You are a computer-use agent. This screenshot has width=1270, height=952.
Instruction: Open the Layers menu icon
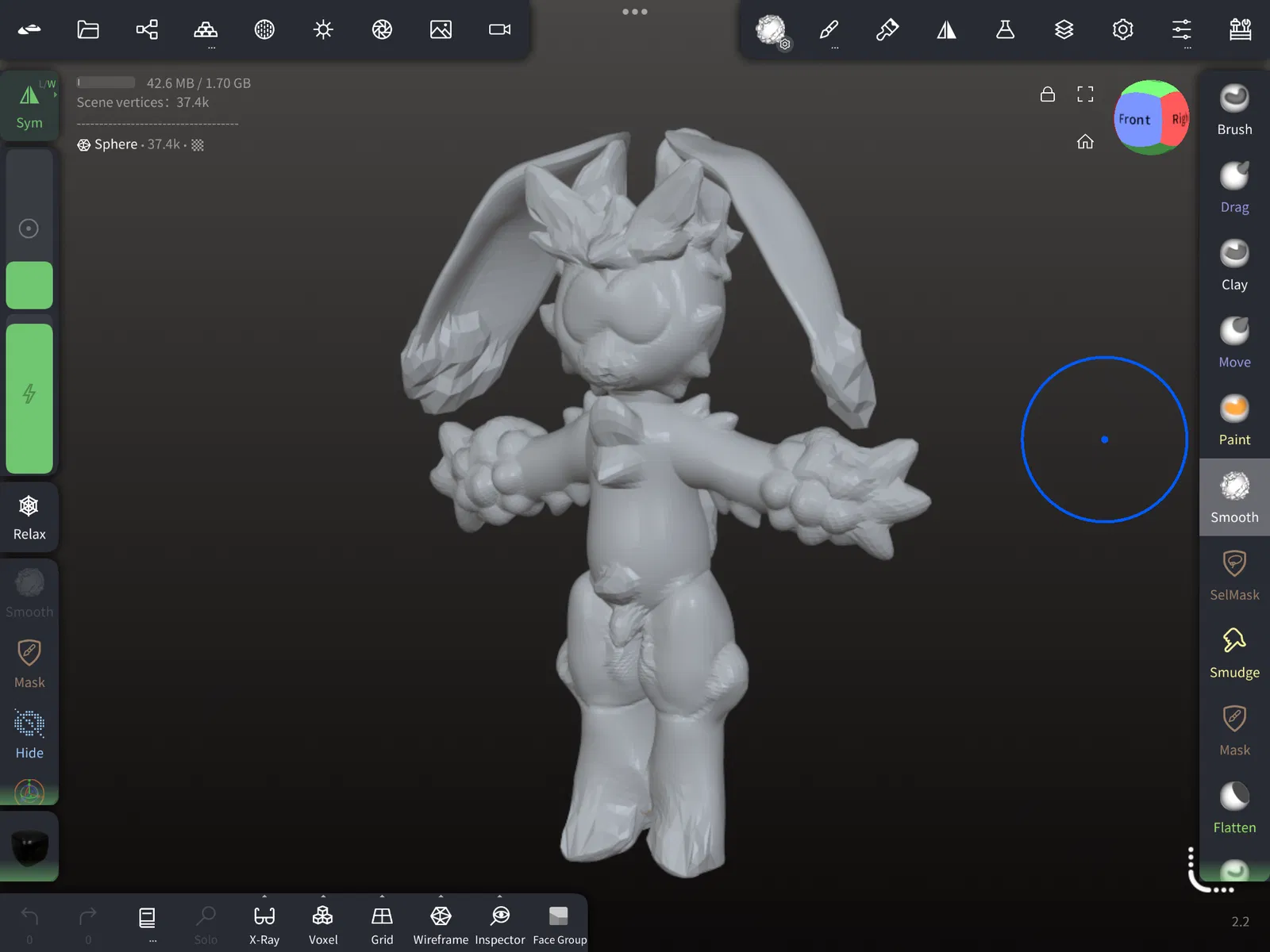point(1064,30)
